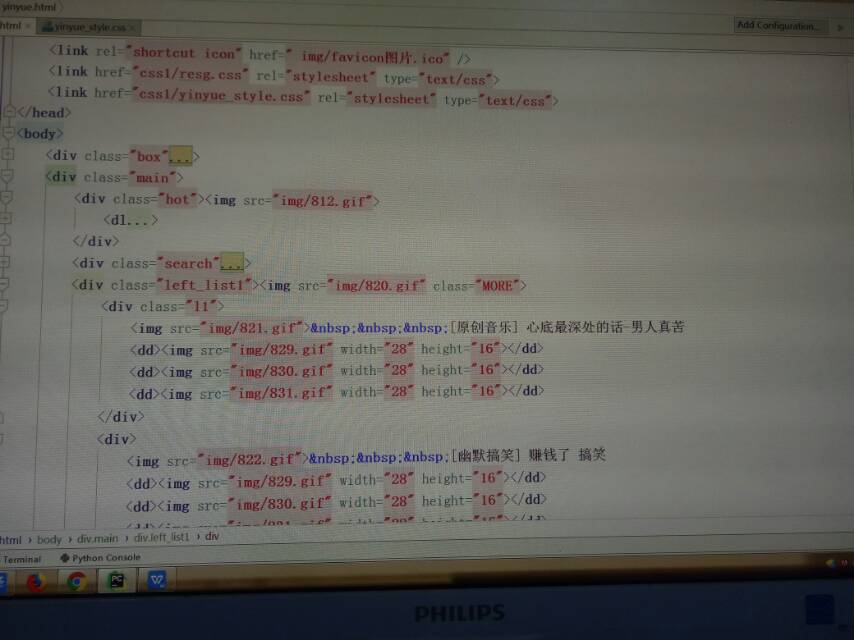854x640 pixels.
Task: Select body in the bottom breadcrumb
Action: 50,539
